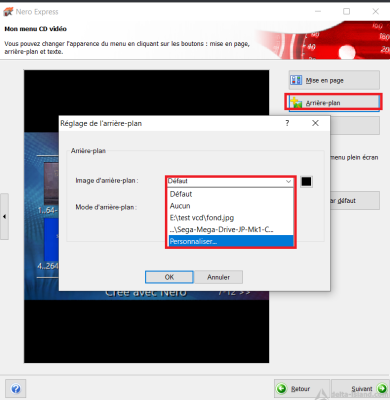This screenshot has width=390, height=400.
Task: Click the Arrière-plan background button
Action: (x=334, y=102)
